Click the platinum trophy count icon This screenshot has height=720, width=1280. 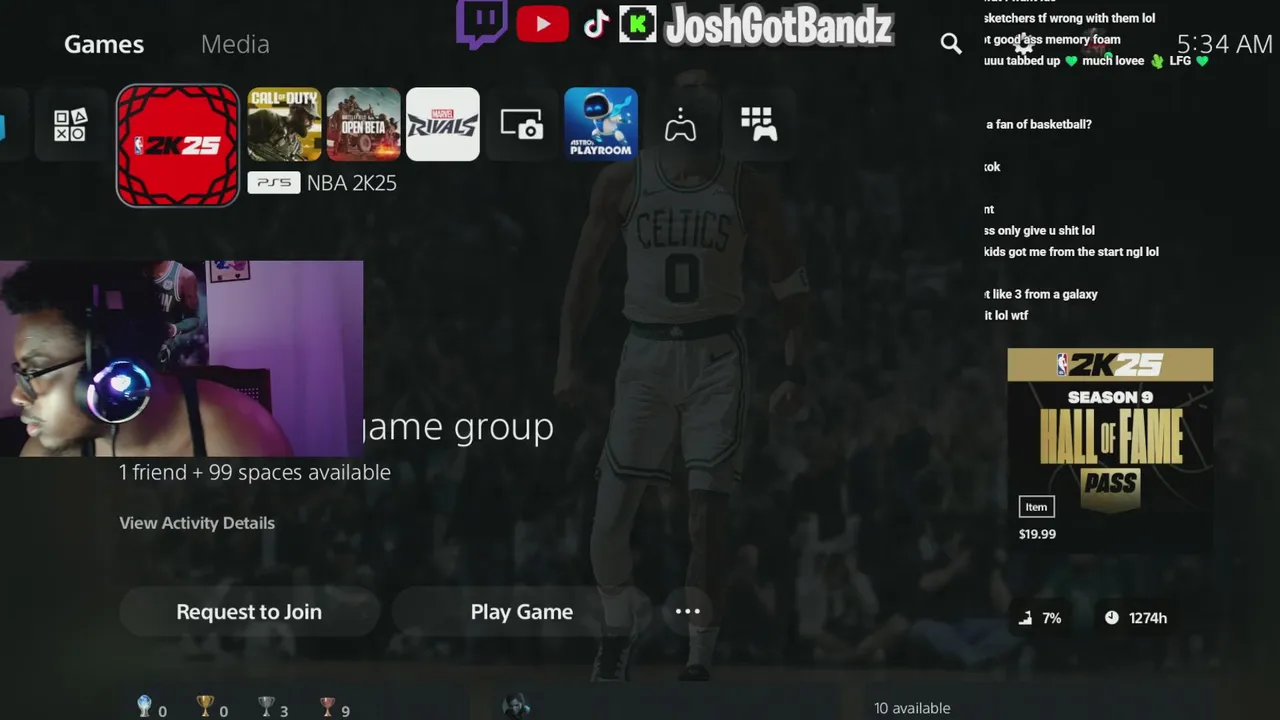[145, 707]
